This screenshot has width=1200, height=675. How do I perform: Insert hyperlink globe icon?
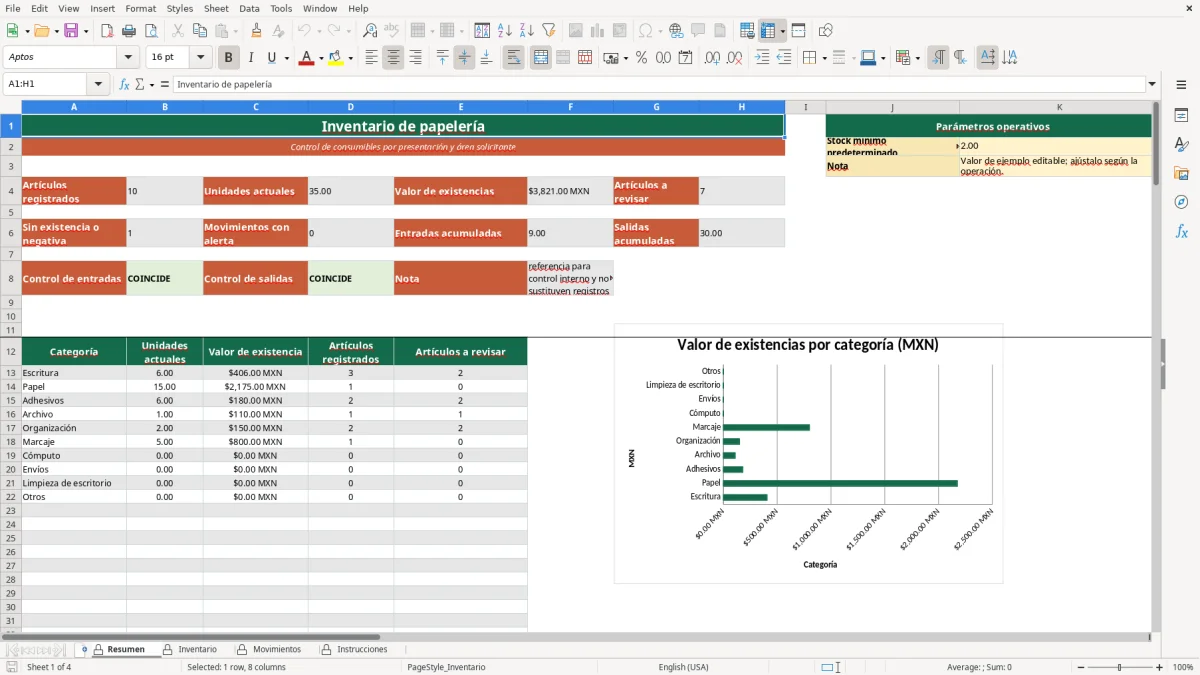(x=676, y=31)
